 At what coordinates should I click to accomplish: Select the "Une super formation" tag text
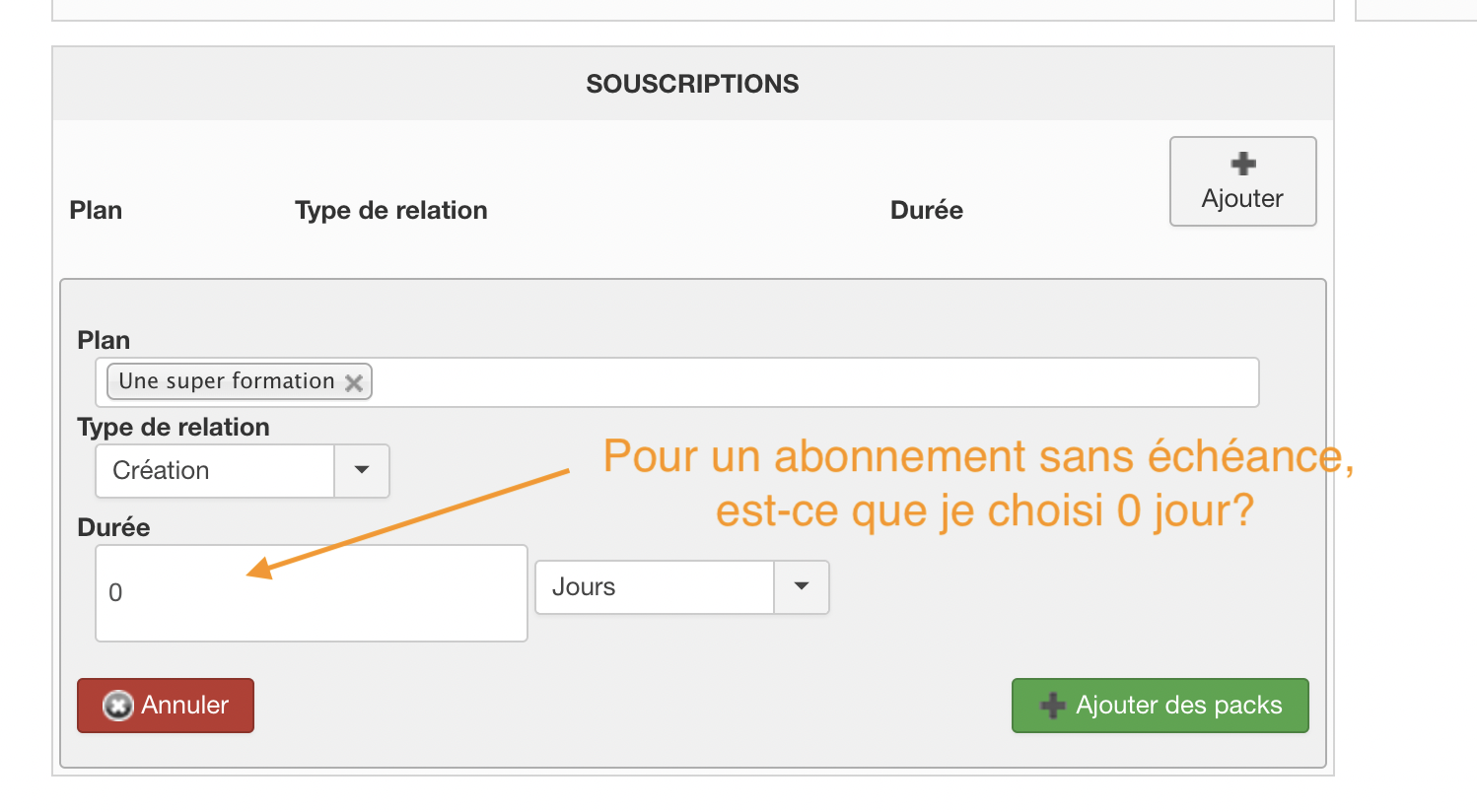pos(227,381)
